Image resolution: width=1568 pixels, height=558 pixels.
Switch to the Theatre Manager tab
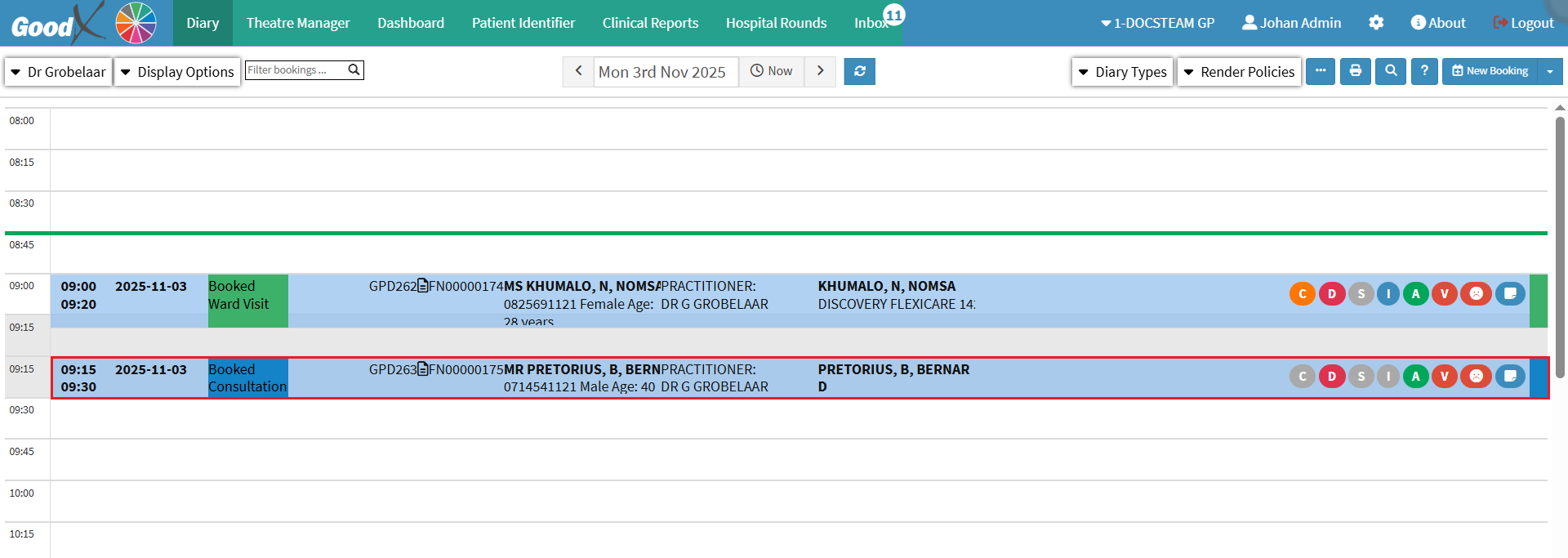click(297, 23)
